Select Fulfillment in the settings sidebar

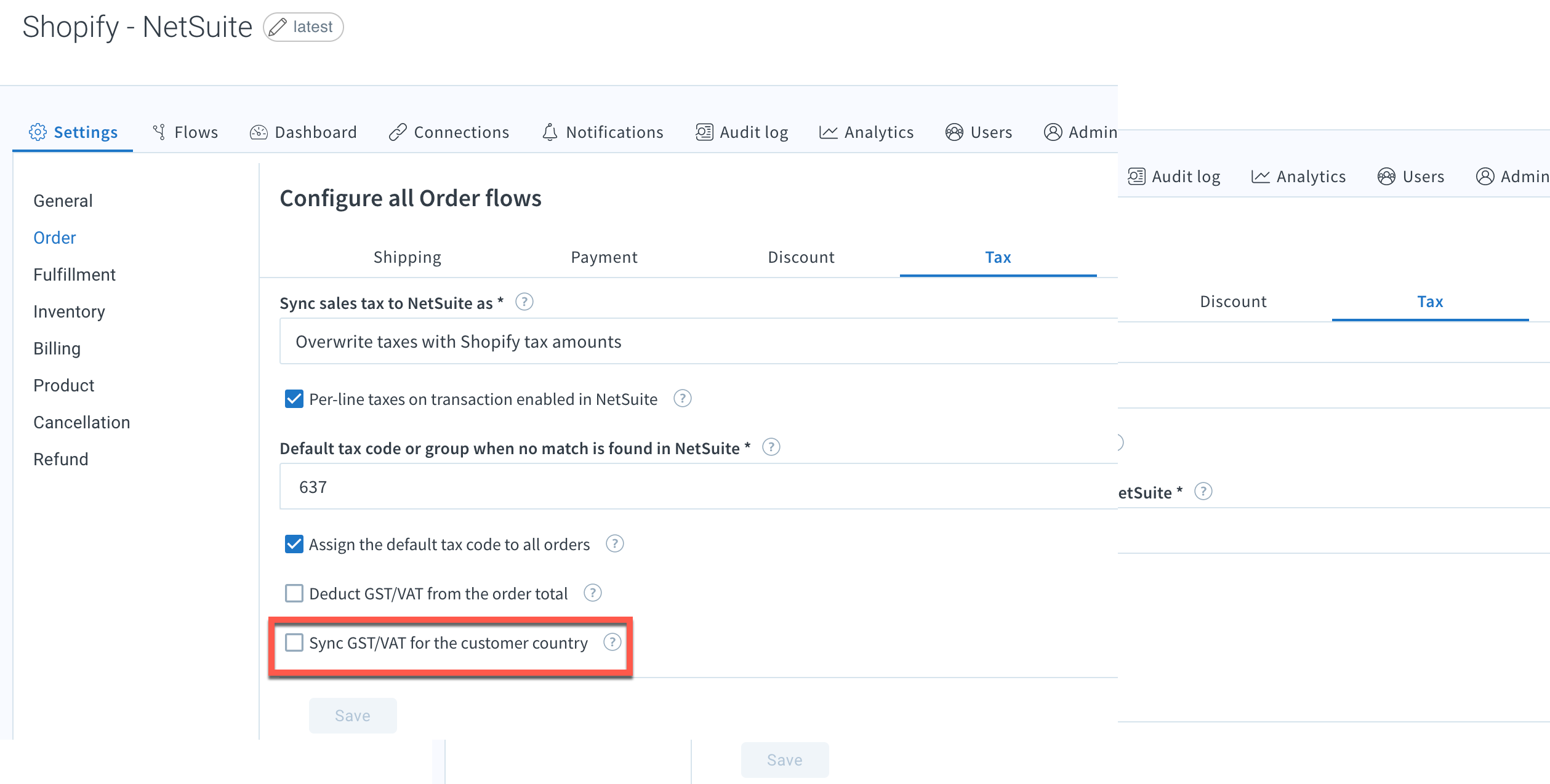pyautogui.click(x=74, y=274)
